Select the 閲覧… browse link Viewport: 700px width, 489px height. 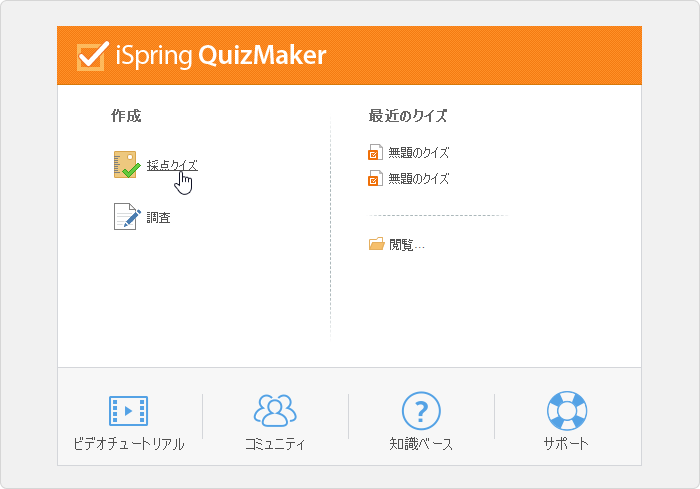[x=406, y=245]
